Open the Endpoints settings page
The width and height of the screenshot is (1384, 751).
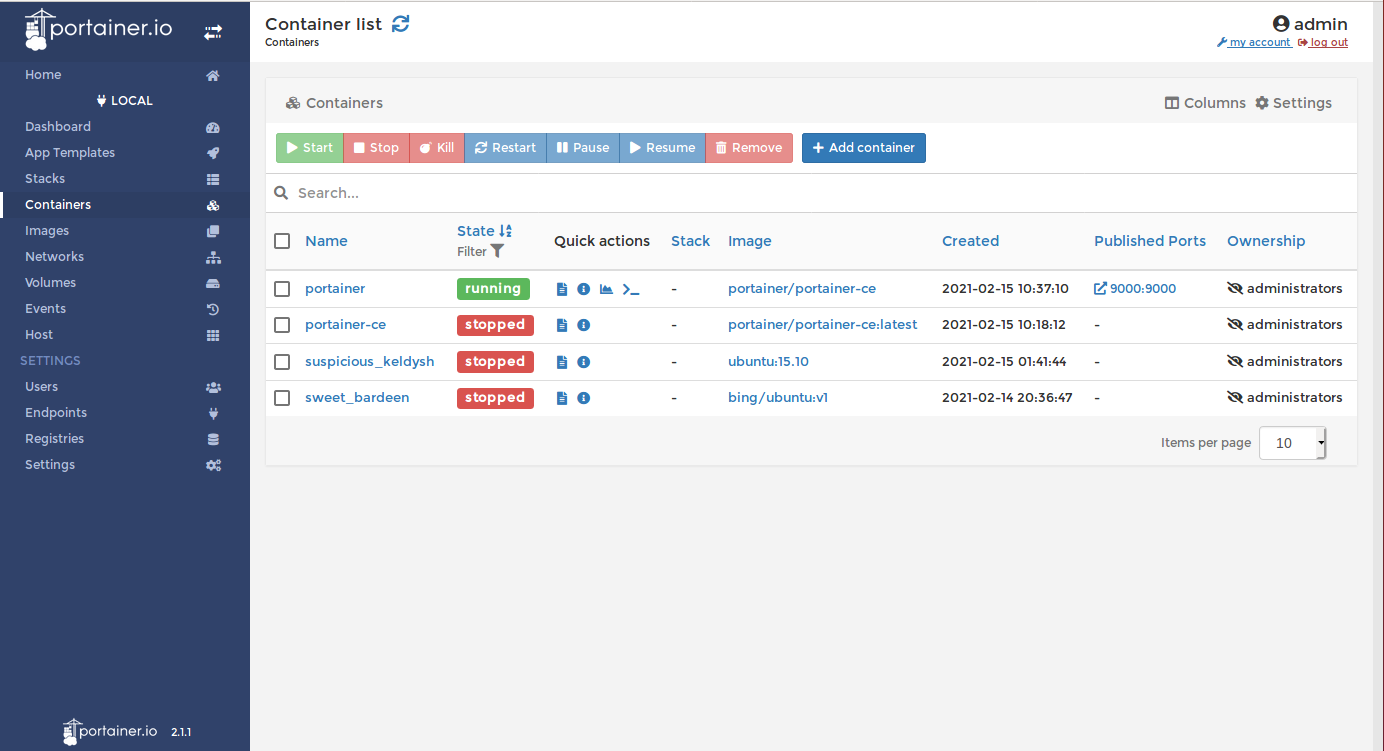[x=55, y=412]
